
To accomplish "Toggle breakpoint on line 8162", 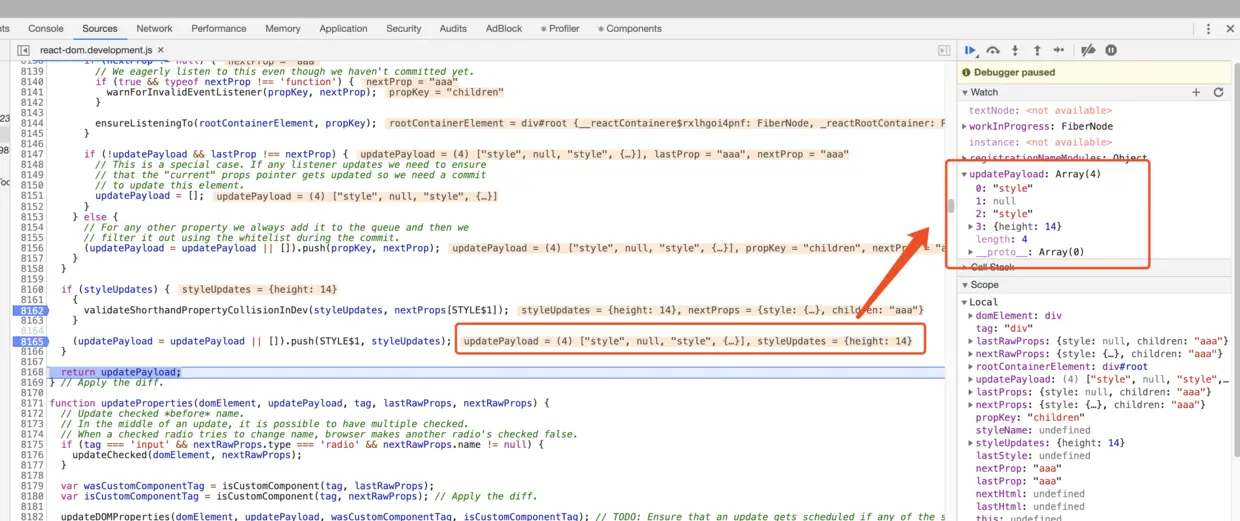I will (x=30, y=311).
